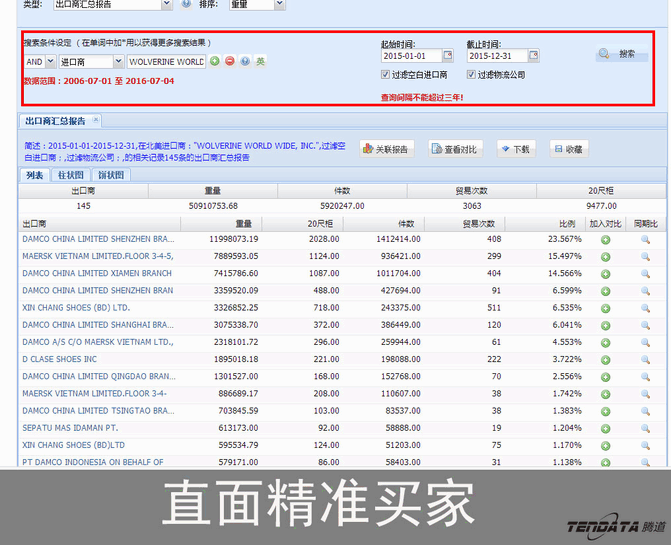Toggle 过滤空白进口商 checkbox

pos(387,75)
